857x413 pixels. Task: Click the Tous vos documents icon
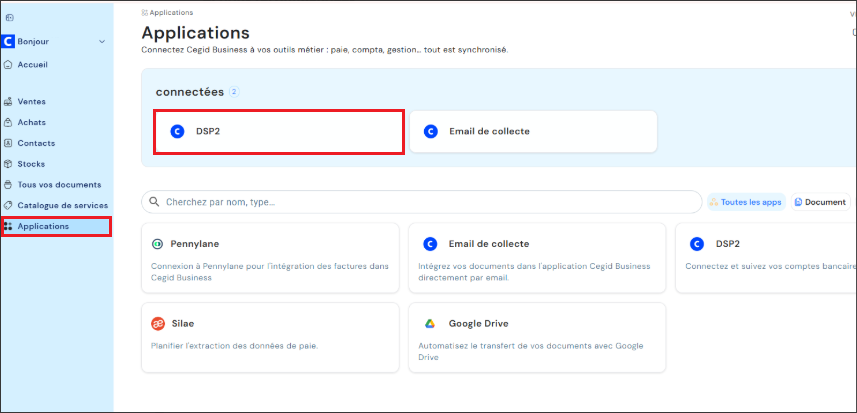point(8,185)
